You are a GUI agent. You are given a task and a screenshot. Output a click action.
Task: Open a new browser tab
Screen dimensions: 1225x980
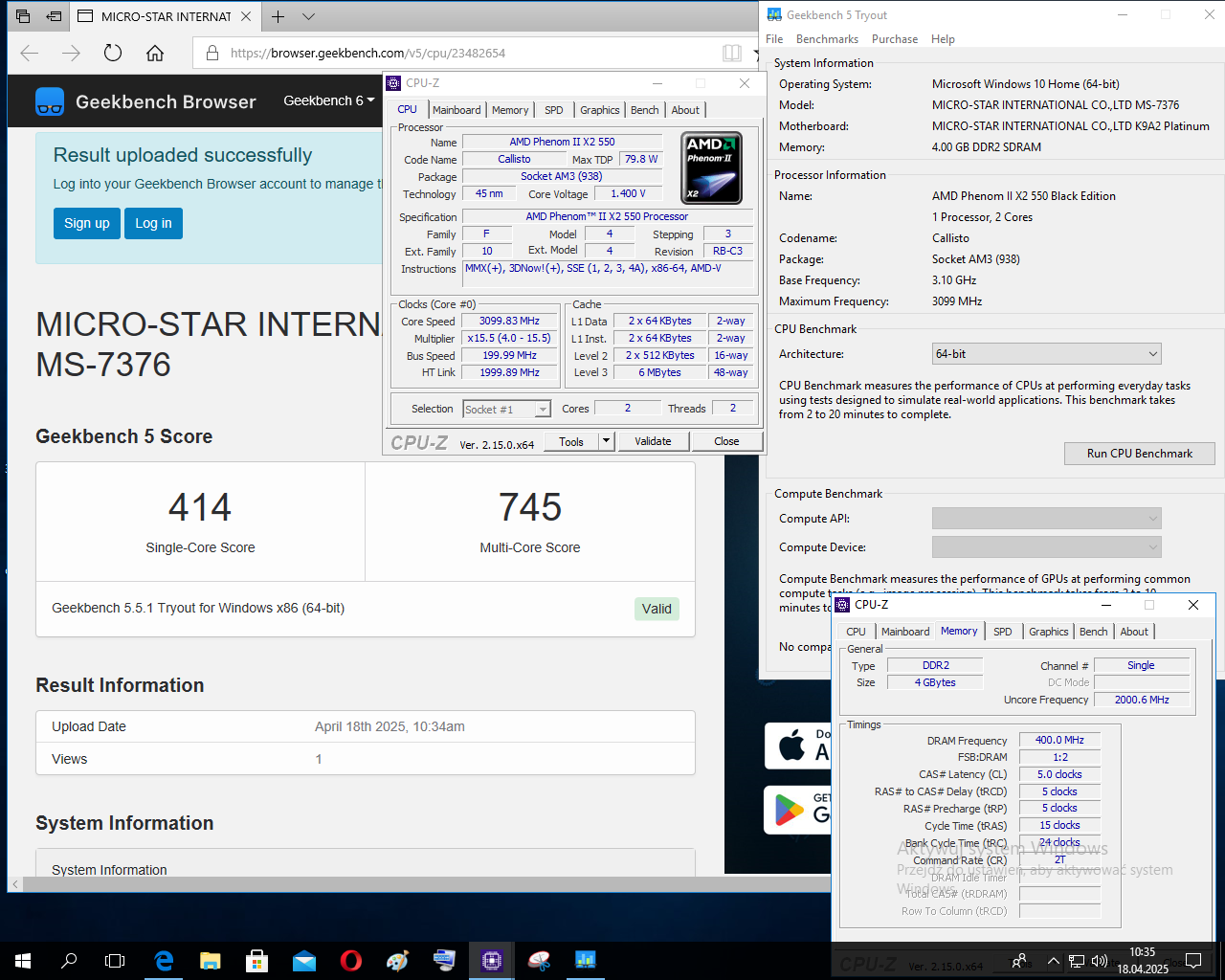click(278, 16)
